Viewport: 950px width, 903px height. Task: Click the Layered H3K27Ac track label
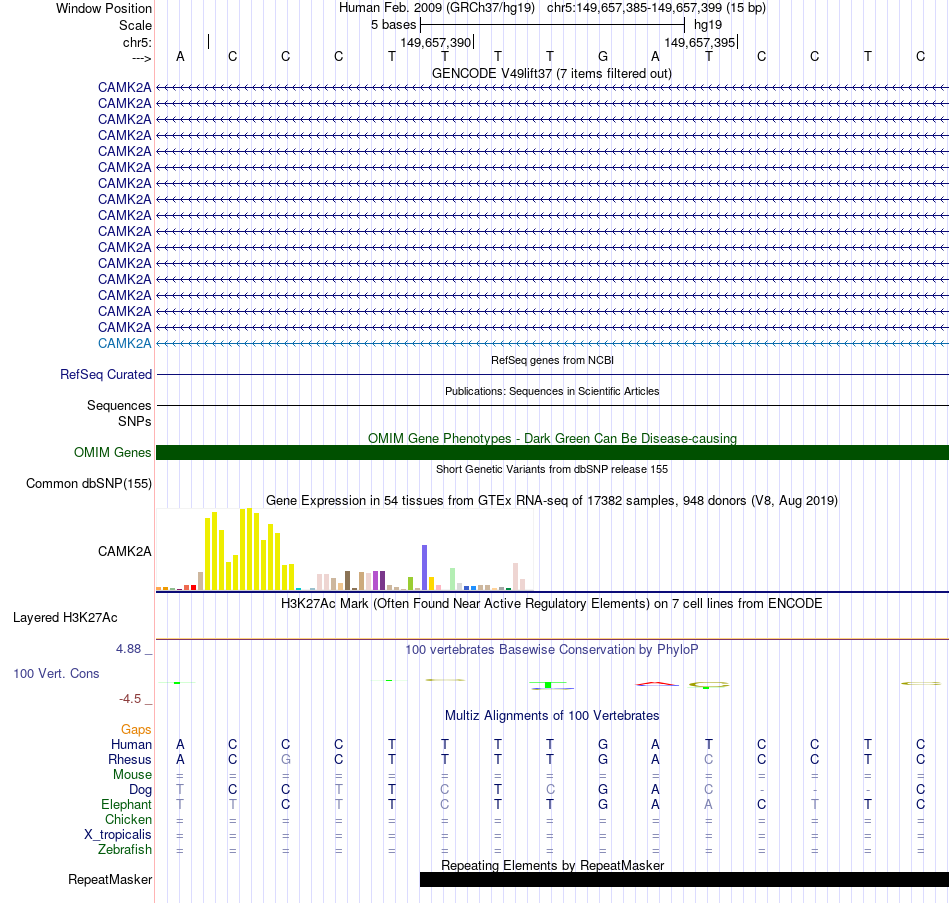[65, 618]
